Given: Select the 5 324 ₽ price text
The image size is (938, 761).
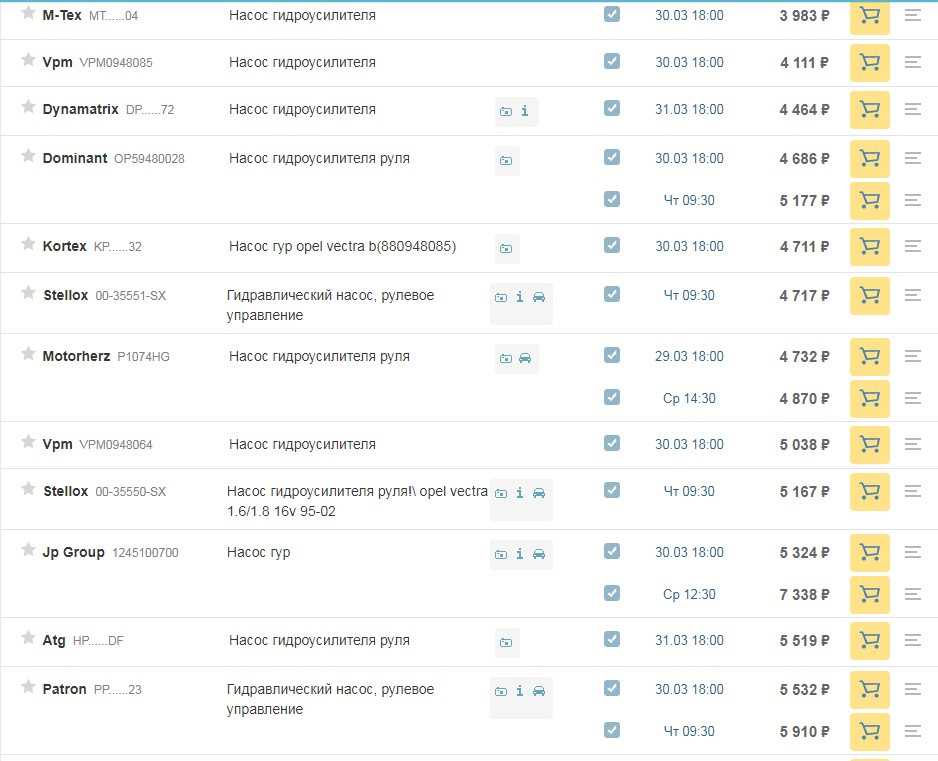Looking at the screenshot, I should 804,553.
